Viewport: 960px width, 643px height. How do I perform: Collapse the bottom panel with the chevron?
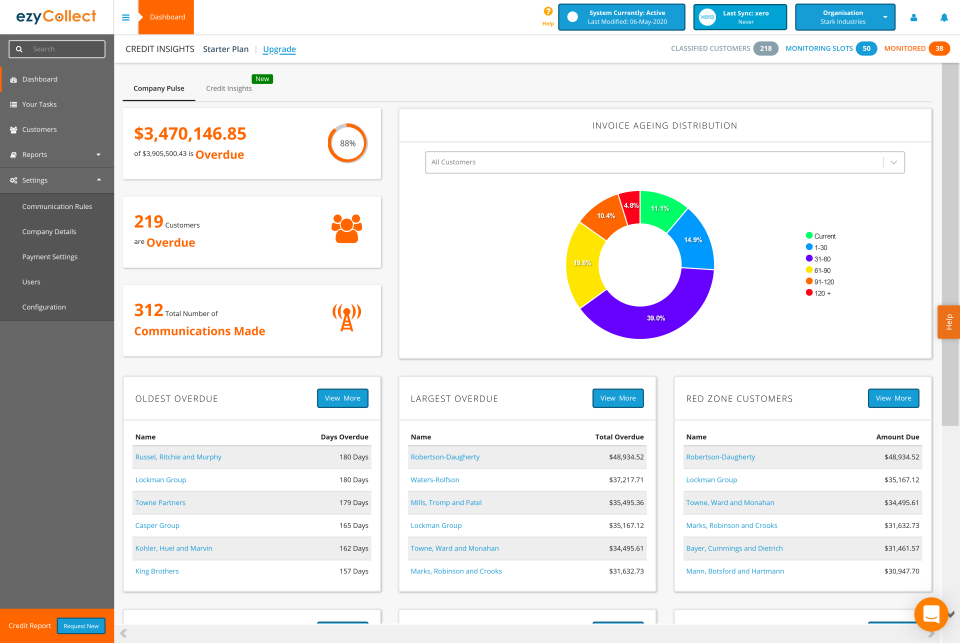[123, 631]
